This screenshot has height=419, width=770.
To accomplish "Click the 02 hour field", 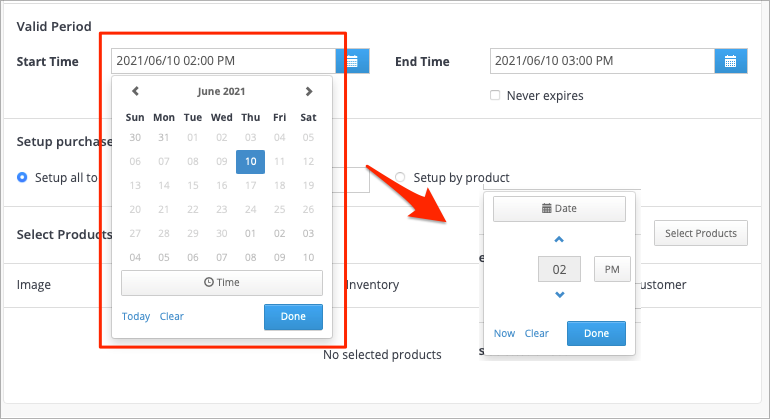I will pos(559,269).
